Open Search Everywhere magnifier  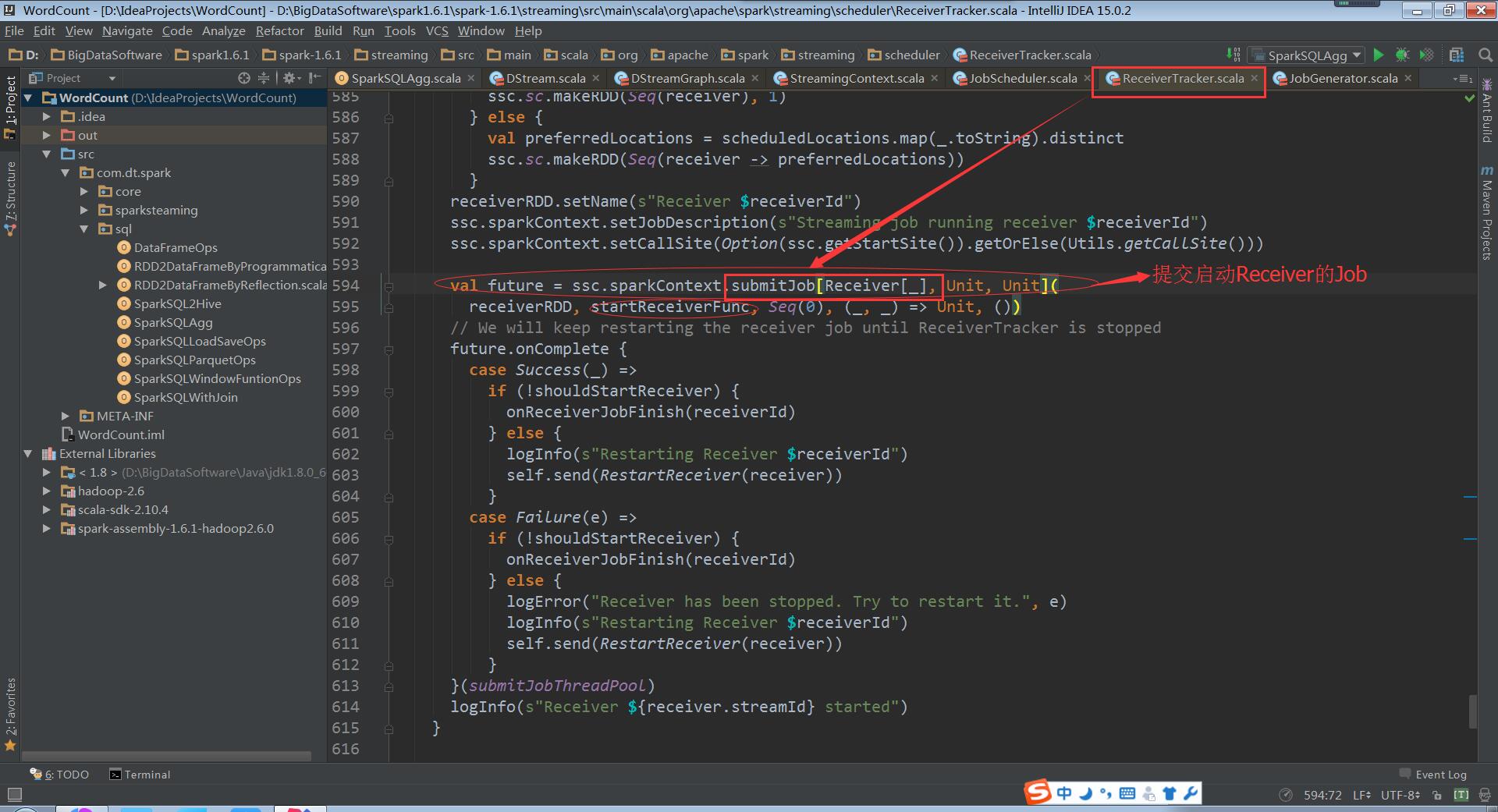(x=1486, y=55)
